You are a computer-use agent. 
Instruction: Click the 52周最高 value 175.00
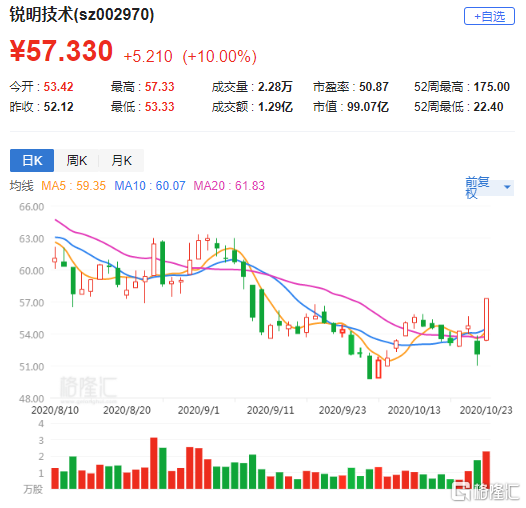tap(491, 87)
